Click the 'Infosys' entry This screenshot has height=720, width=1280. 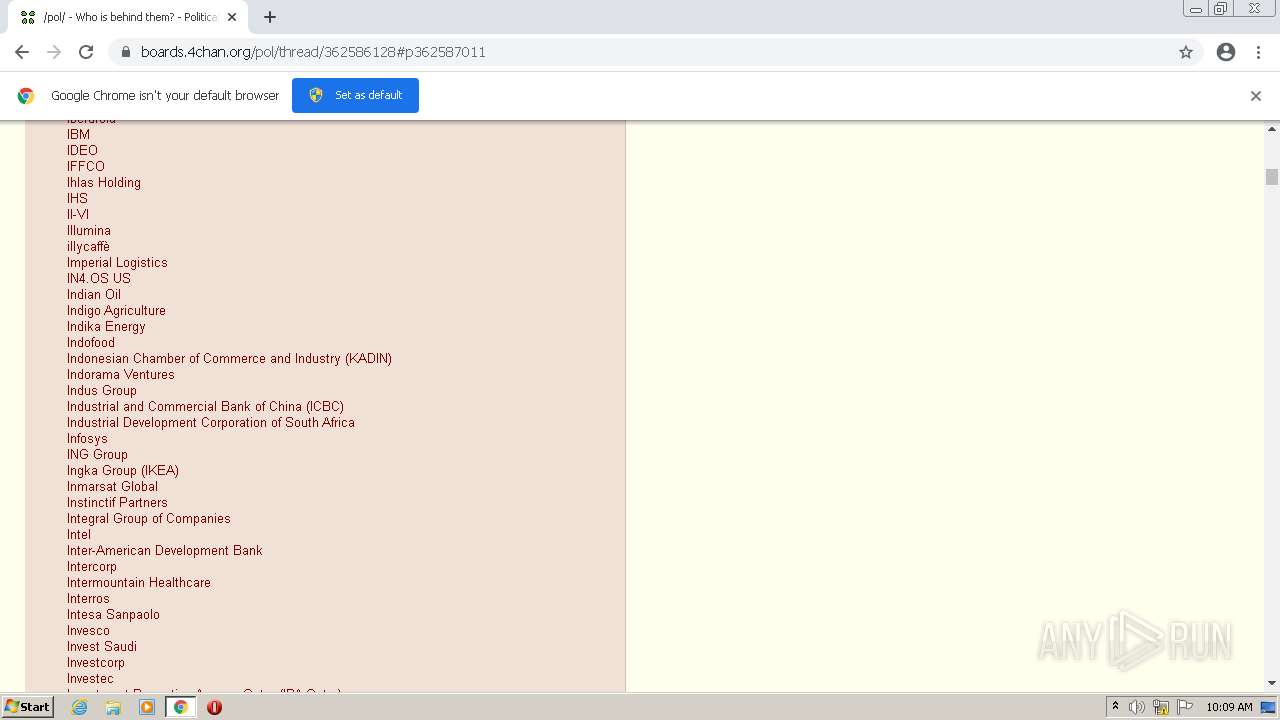(87, 438)
